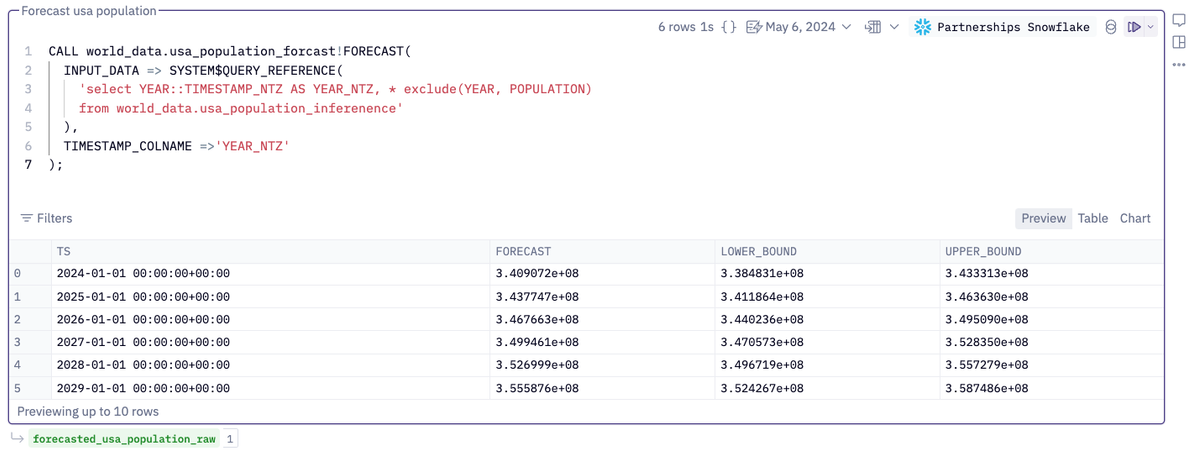The image size is (1200, 451).
Task: Click the UPPER_BOUND column header
Action: [x=1052, y=251]
